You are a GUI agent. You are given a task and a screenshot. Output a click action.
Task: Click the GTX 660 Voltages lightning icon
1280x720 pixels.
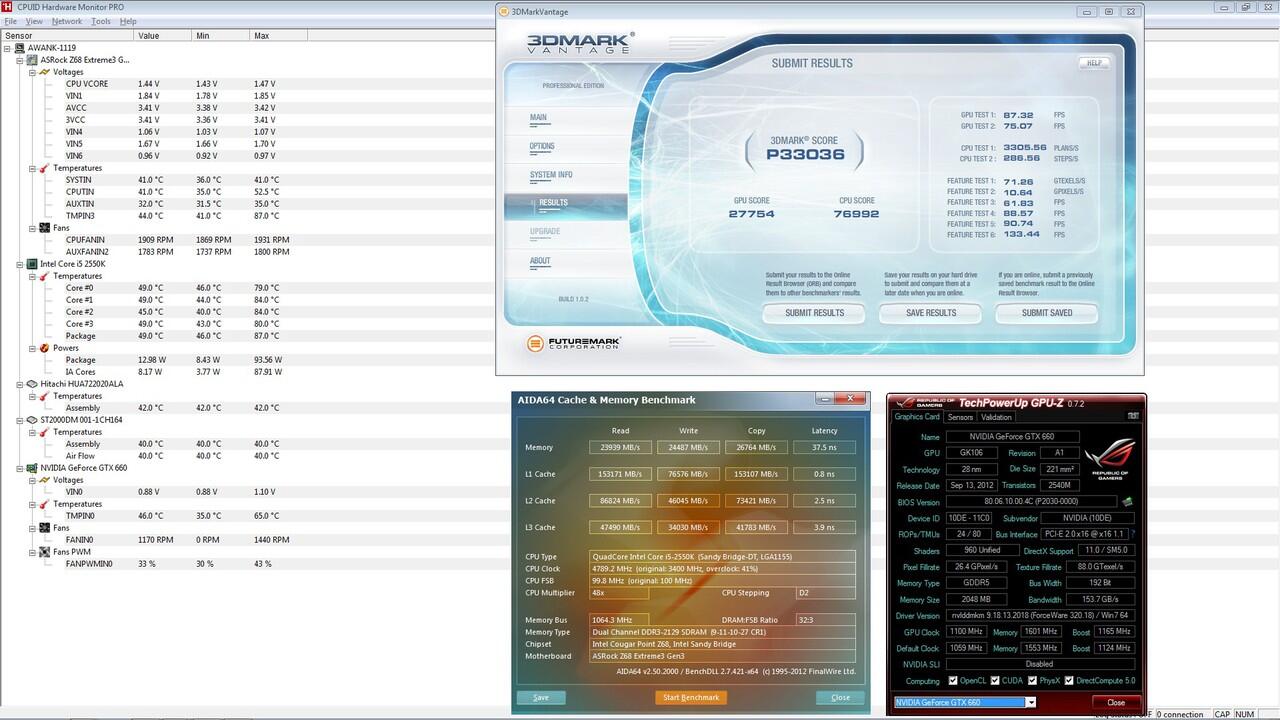coord(44,480)
